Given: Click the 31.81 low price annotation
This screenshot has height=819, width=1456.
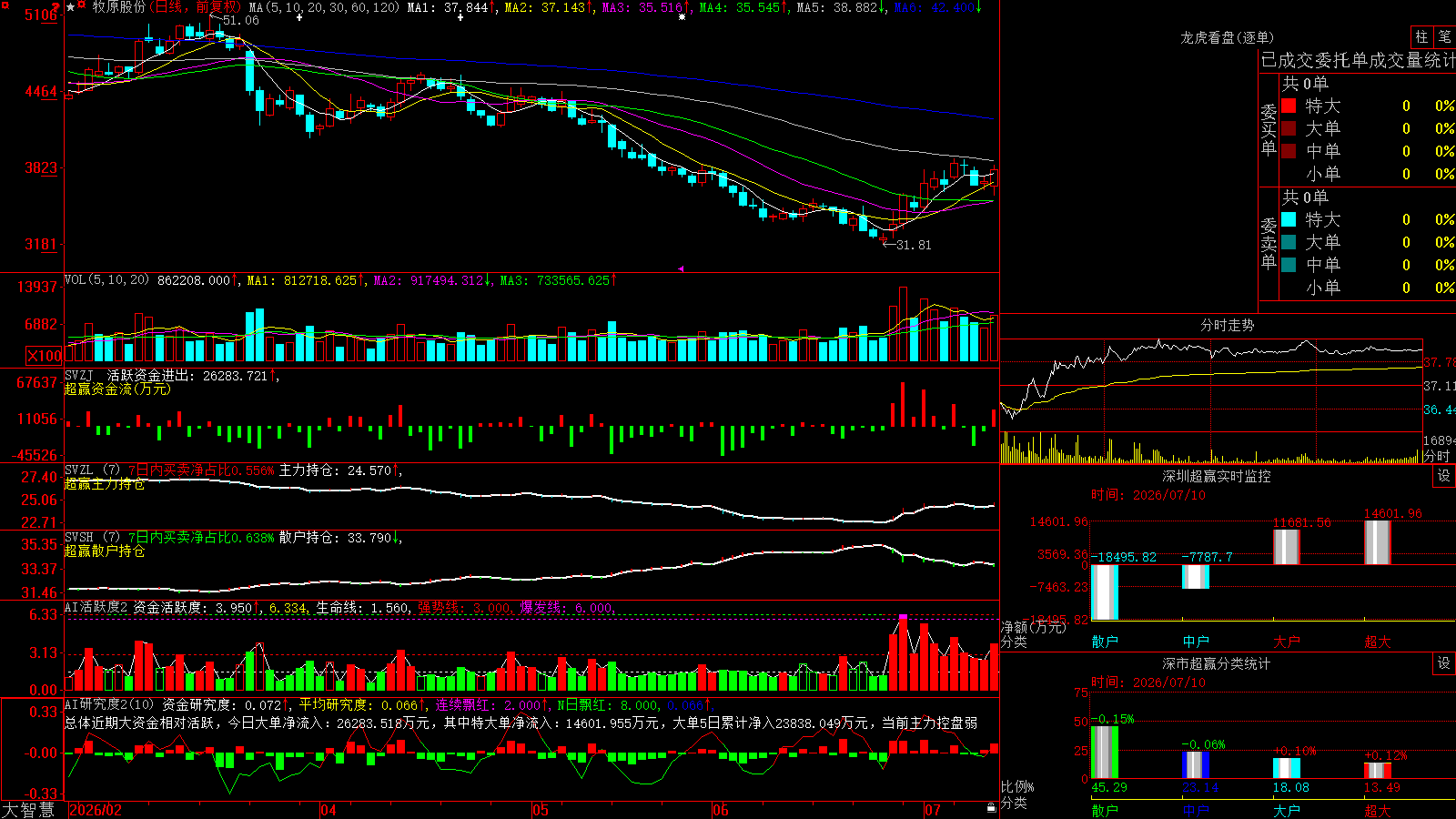Looking at the screenshot, I should coord(914,245).
